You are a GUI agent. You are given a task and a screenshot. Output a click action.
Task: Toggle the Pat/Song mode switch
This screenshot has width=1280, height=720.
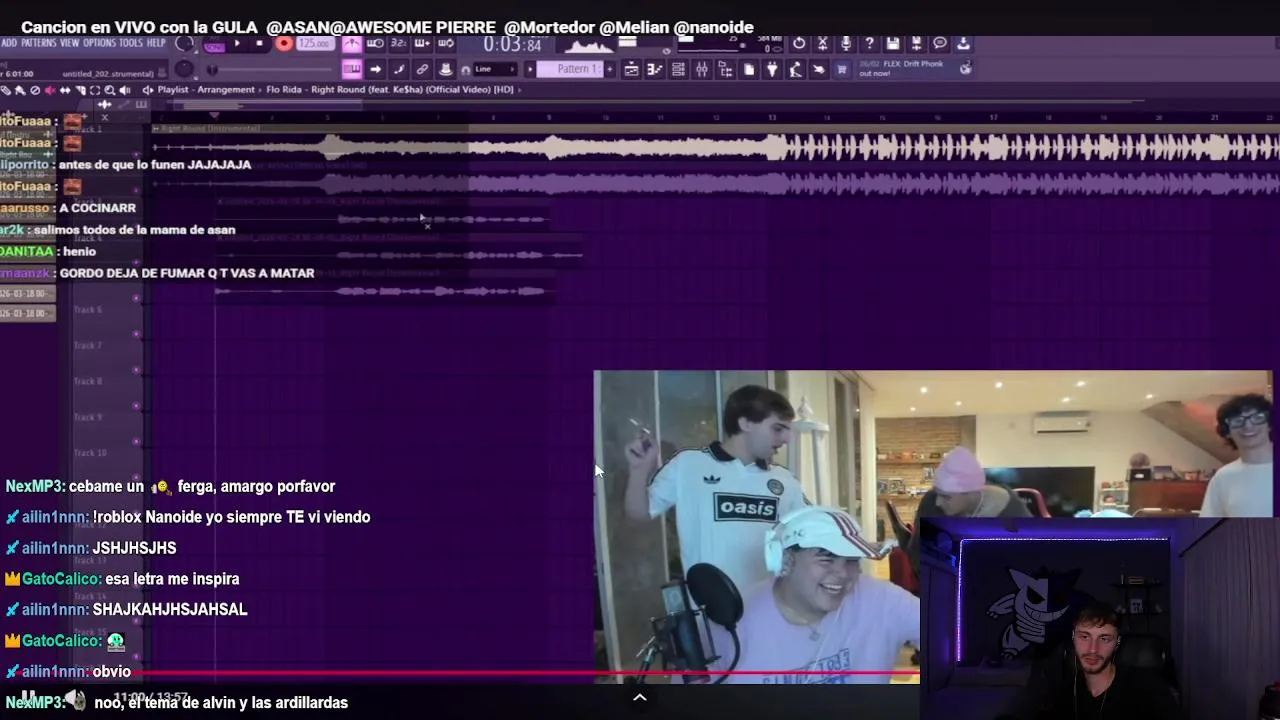tap(215, 45)
